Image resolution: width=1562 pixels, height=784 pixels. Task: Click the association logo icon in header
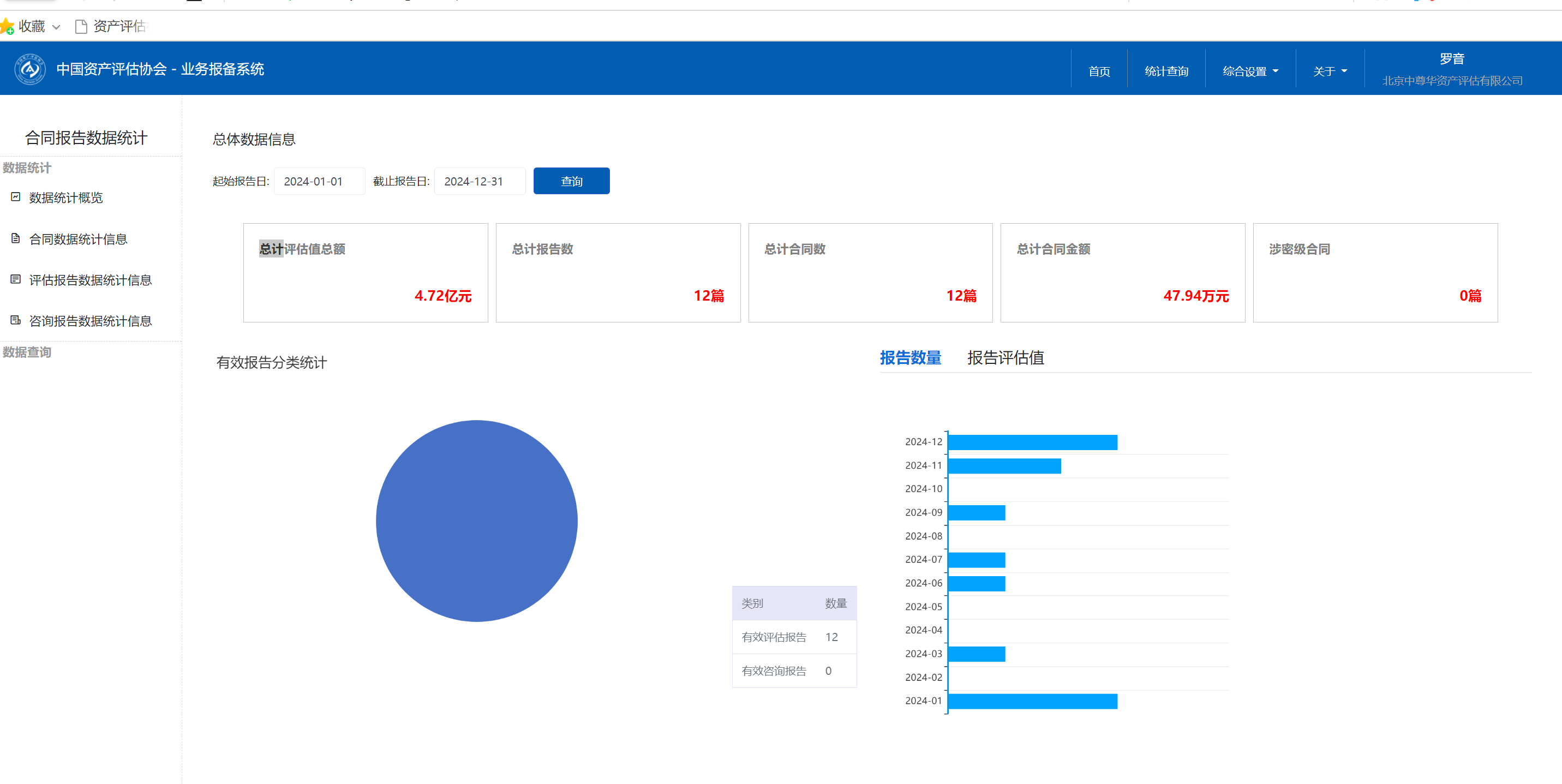[x=29, y=69]
